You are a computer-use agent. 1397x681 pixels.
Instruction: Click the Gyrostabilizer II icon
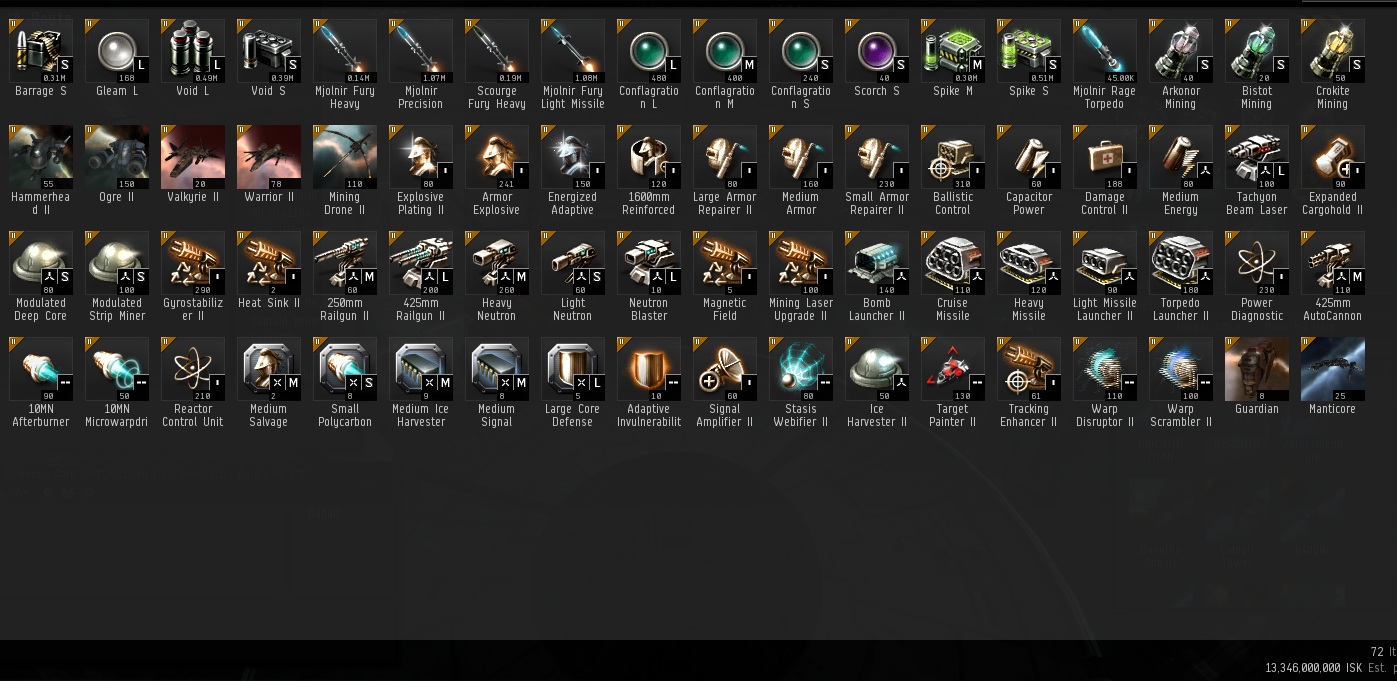click(x=193, y=263)
